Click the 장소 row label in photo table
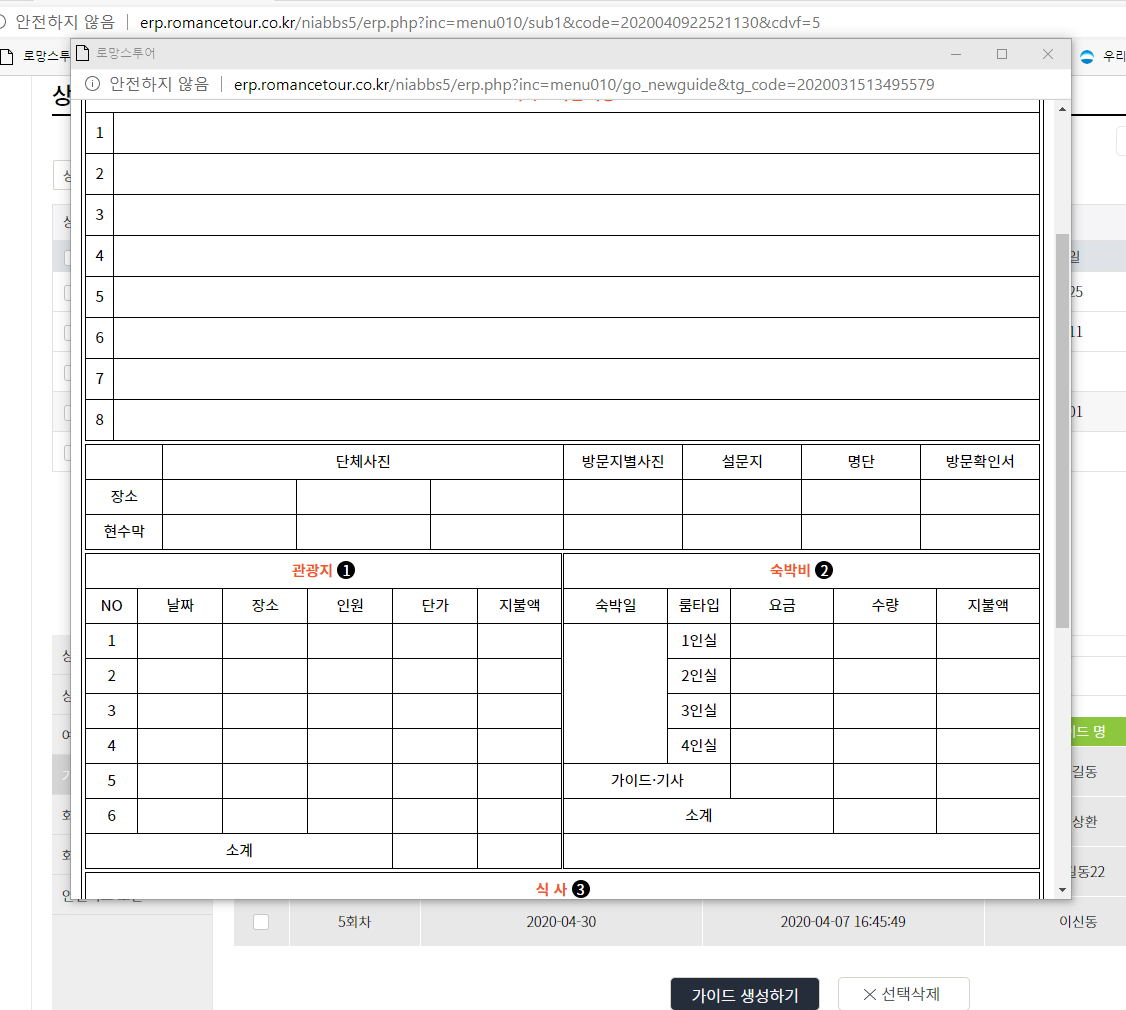This screenshot has width=1126, height=1010. tap(124, 496)
